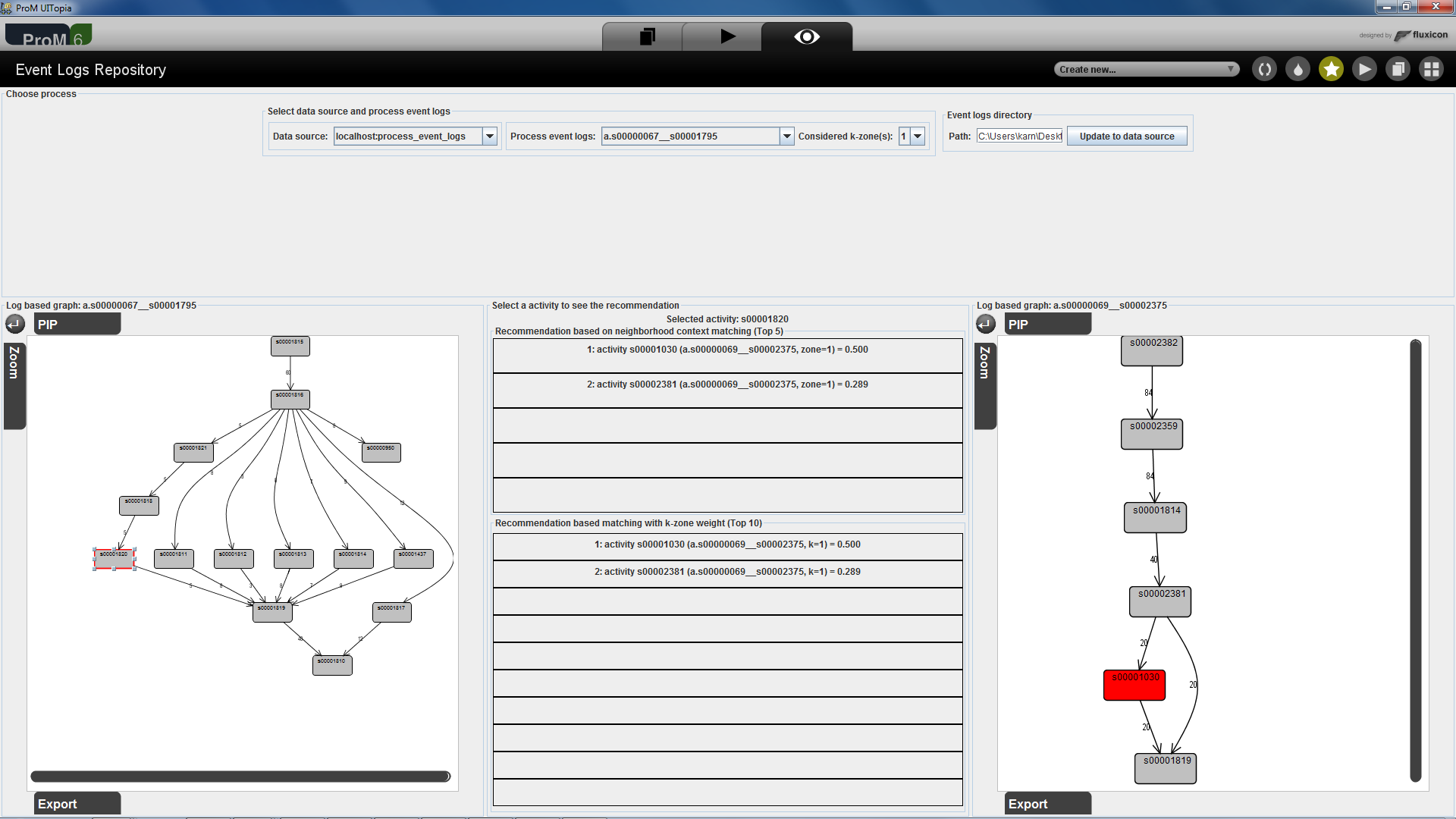Select node s00001814 in right graph
The image size is (1456, 819).
1155,518
